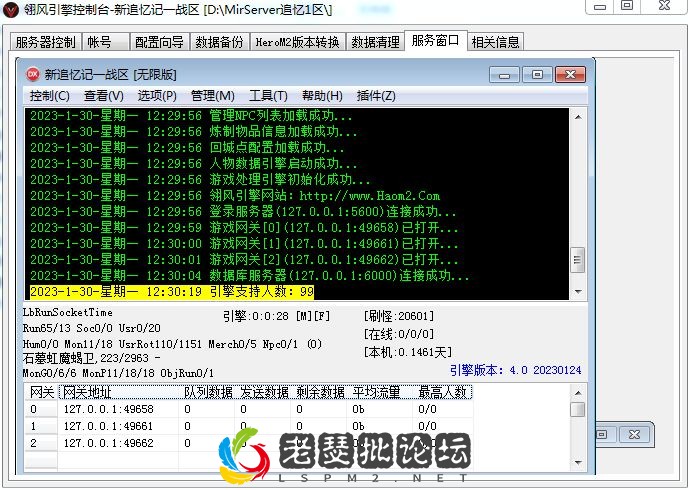Click log line 数据库服务器(127.0.0.1:6000)连接成功
690x490 pixels.
point(250,275)
